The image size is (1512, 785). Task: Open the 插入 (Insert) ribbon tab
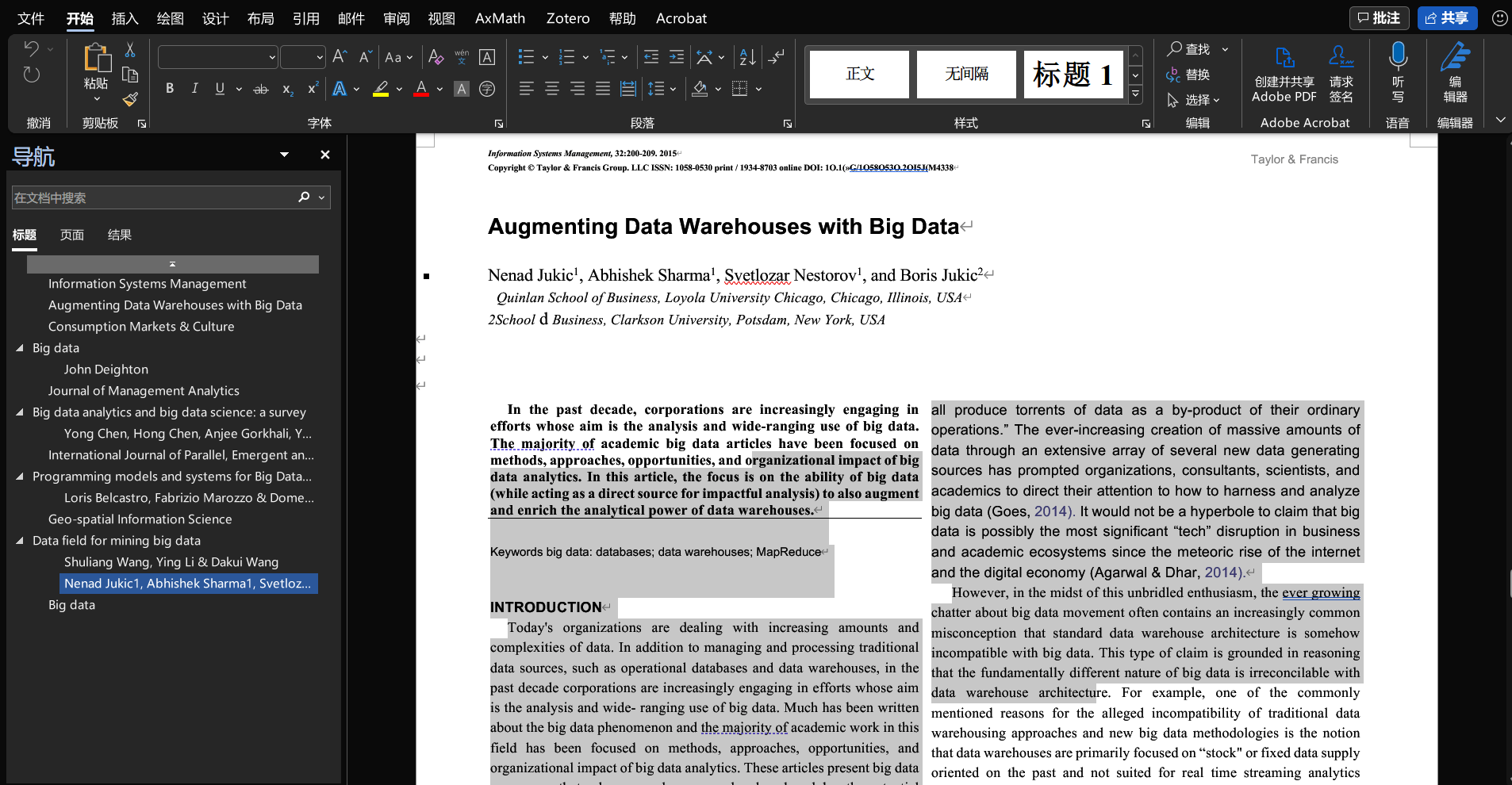coord(125,18)
